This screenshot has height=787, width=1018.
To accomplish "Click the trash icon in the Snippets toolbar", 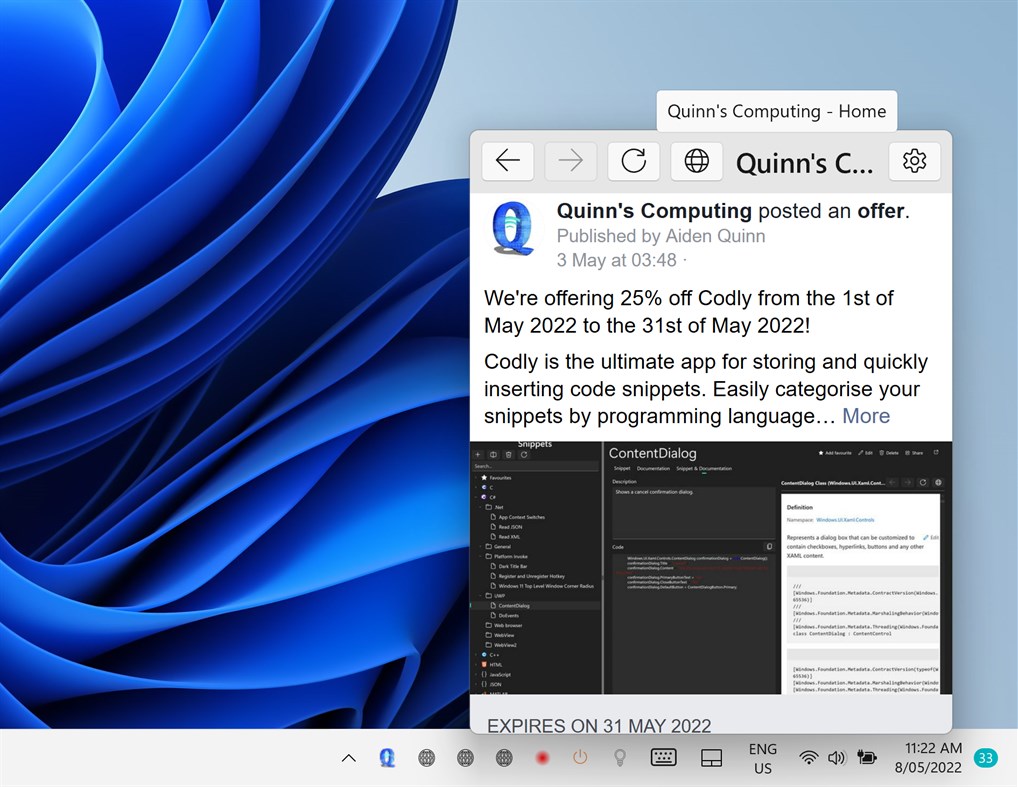I will click(x=510, y=454).
